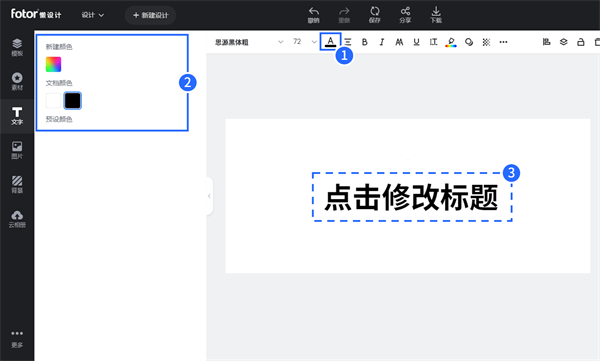Toggle the lock icon for the element
Screen dimensions: 600x361
point(580,42)
